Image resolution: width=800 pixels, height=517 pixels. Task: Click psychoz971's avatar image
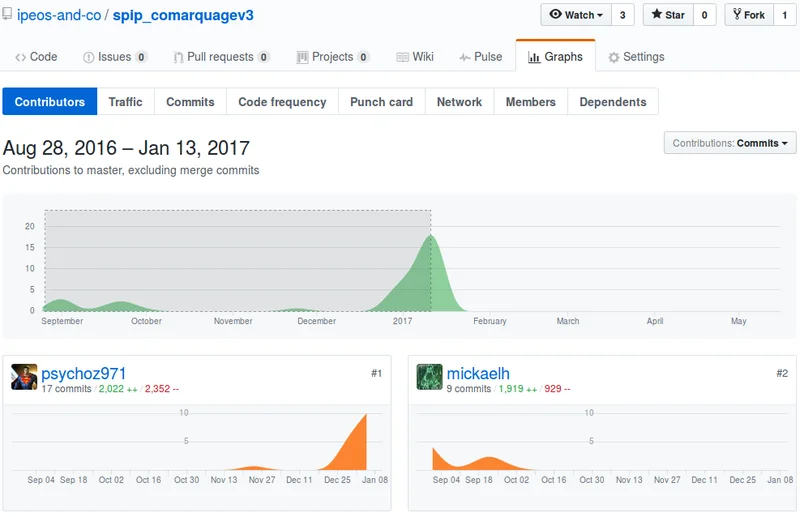coord(24,377)
